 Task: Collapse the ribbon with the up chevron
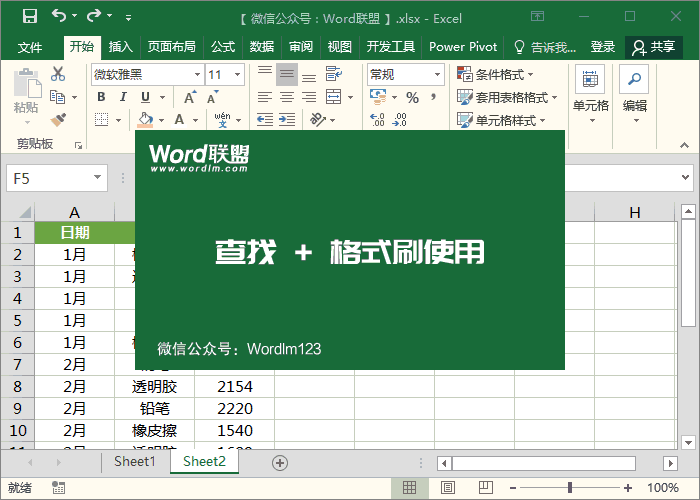click(x=684, y=145)
